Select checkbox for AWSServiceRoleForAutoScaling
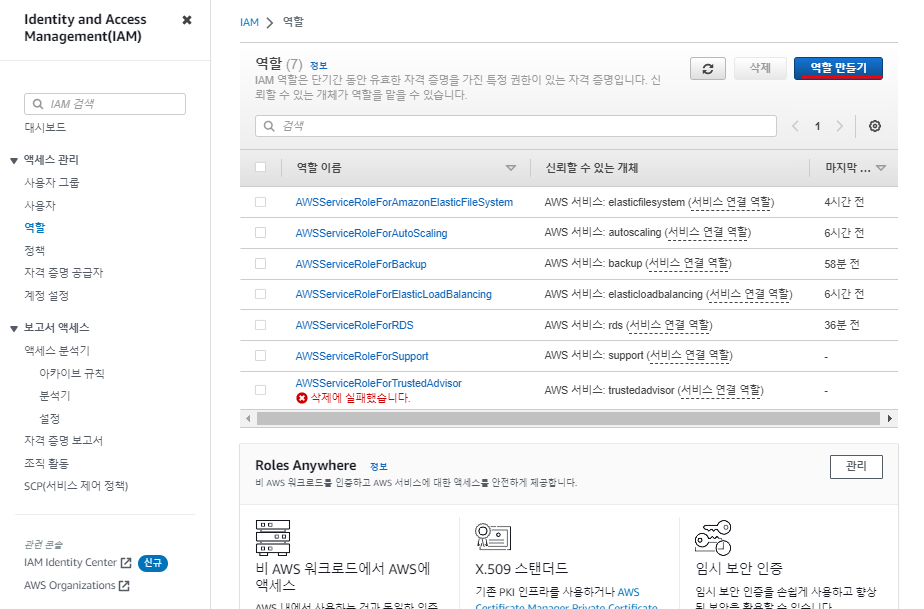The height and width of the screenshot is (609, 924). (260, 233)
